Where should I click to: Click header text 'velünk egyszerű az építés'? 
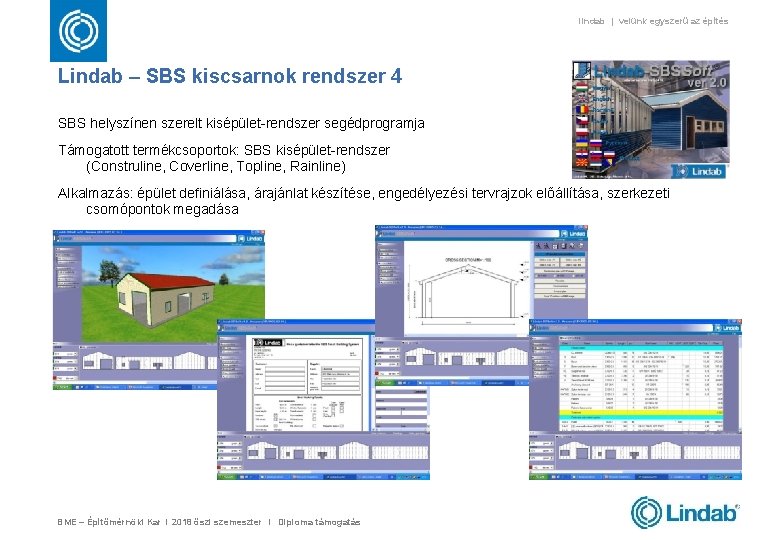click(673, 21)
